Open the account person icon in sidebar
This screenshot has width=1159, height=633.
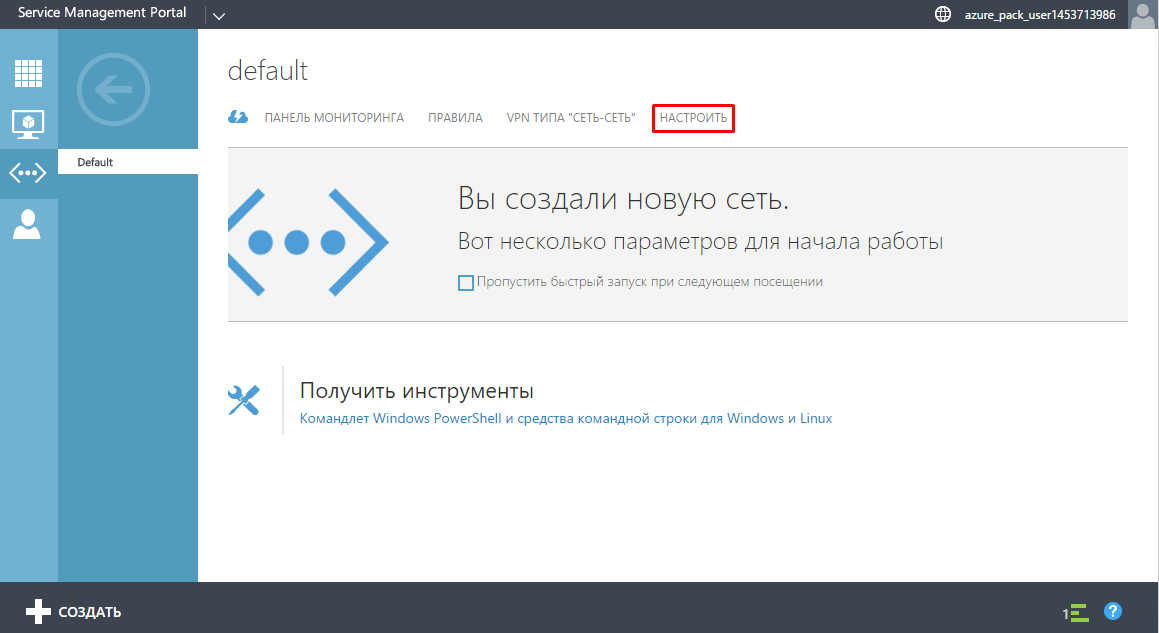[x=28, y=224]
